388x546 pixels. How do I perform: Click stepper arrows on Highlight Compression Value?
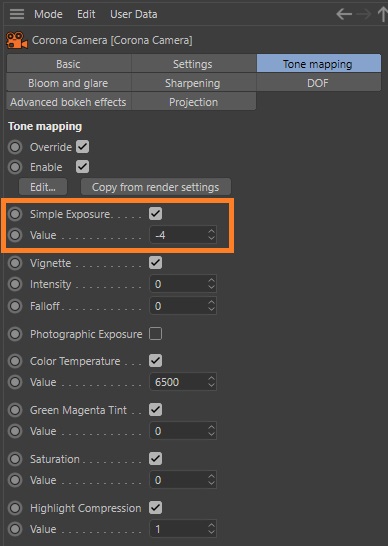(211, 529)
